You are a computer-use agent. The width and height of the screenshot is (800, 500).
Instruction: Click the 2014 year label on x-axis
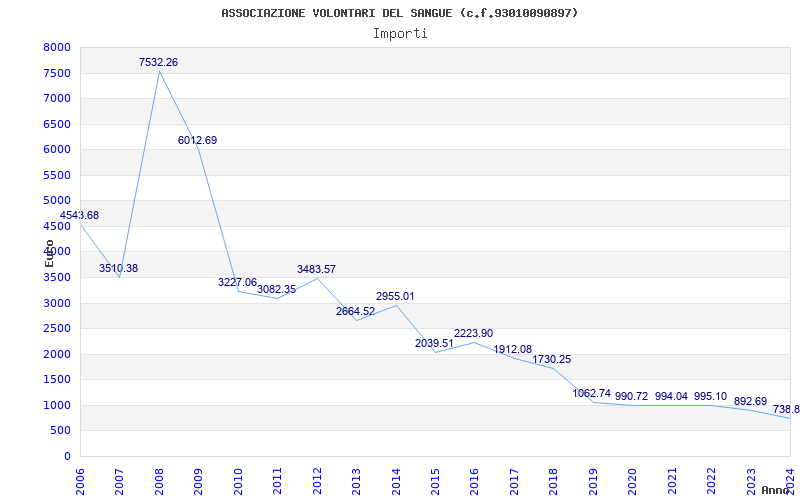click(395, 482)
